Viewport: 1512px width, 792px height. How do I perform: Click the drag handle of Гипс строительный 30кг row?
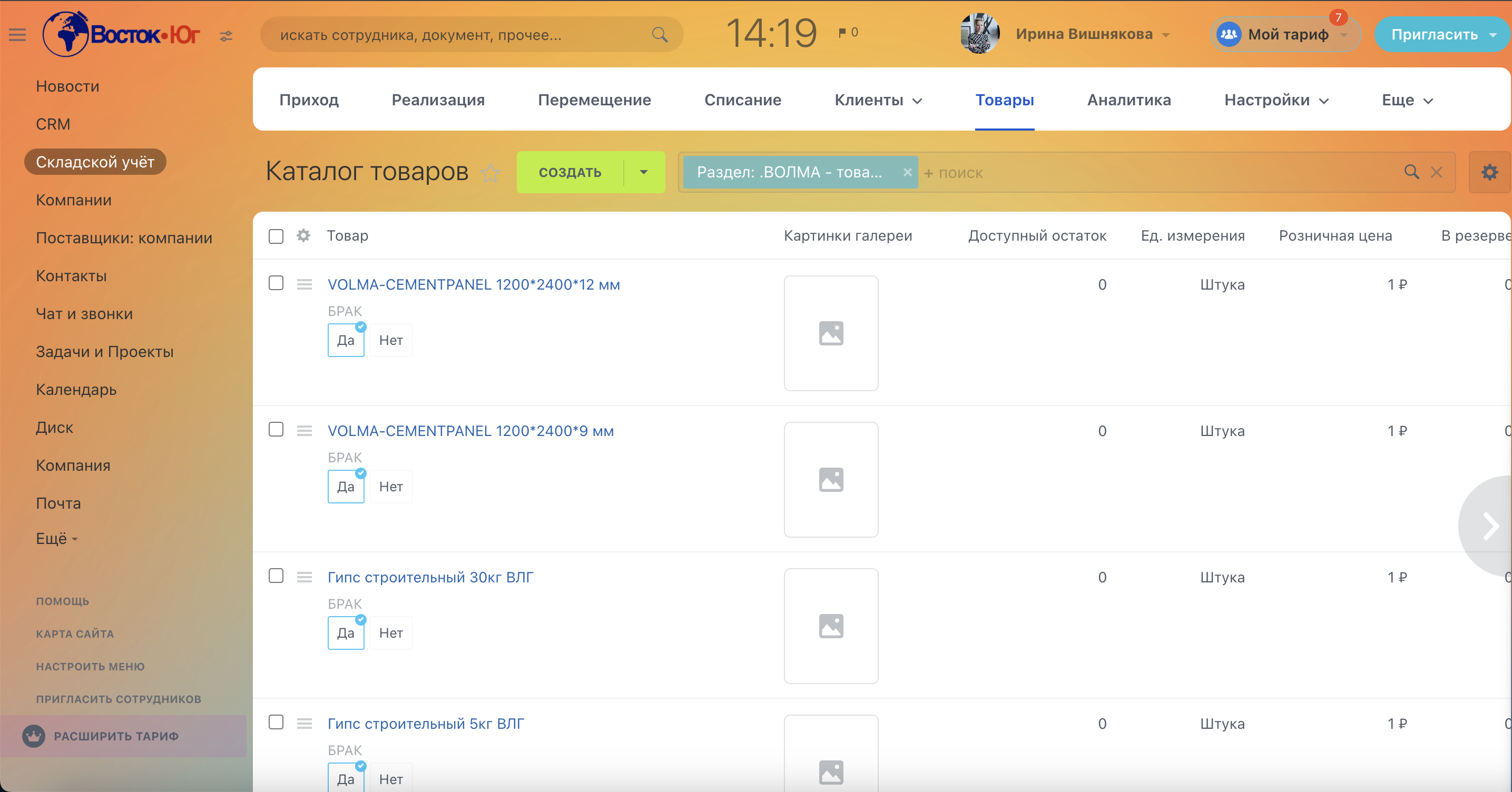pos(304,577)
